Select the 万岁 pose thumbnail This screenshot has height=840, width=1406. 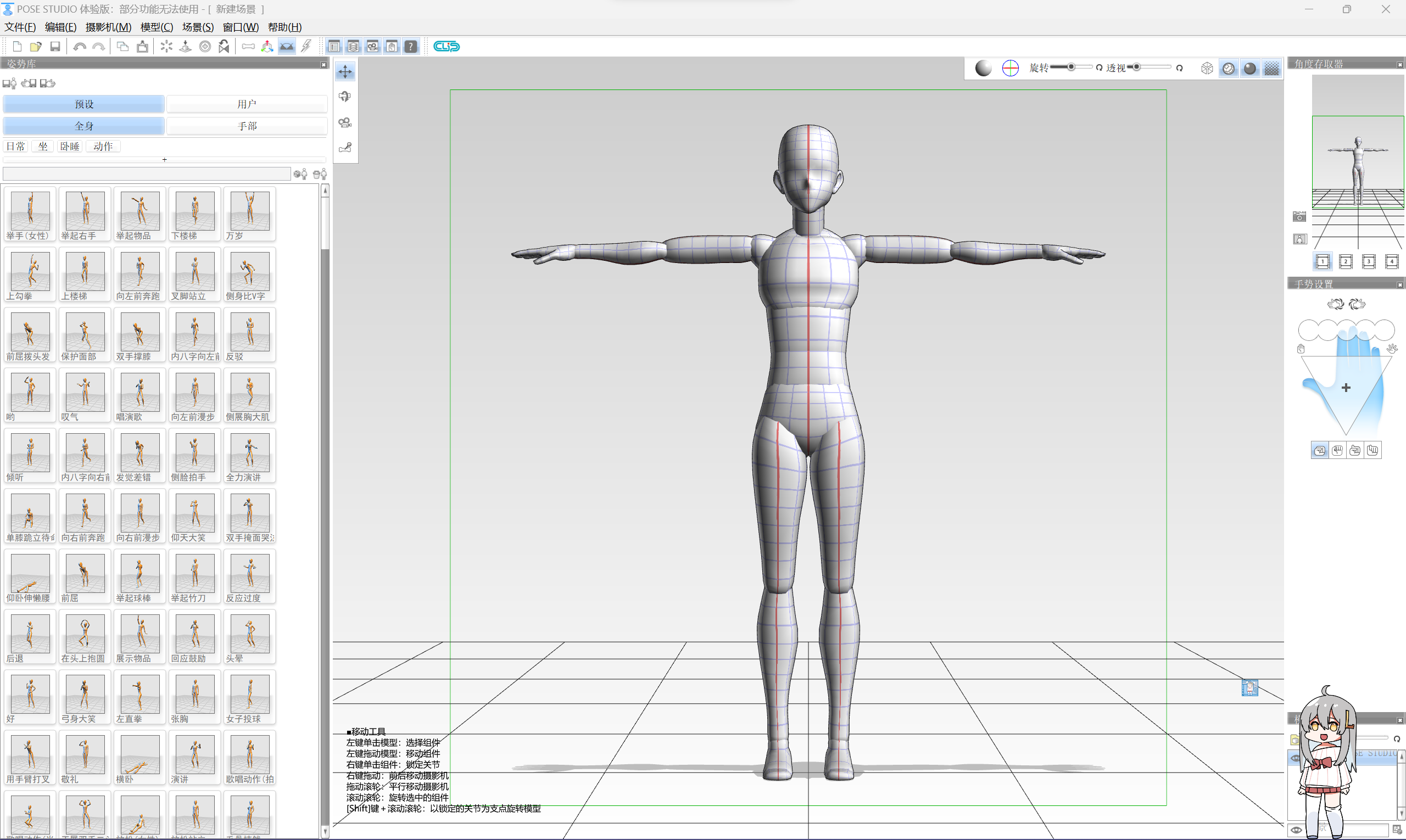[250, 215]
